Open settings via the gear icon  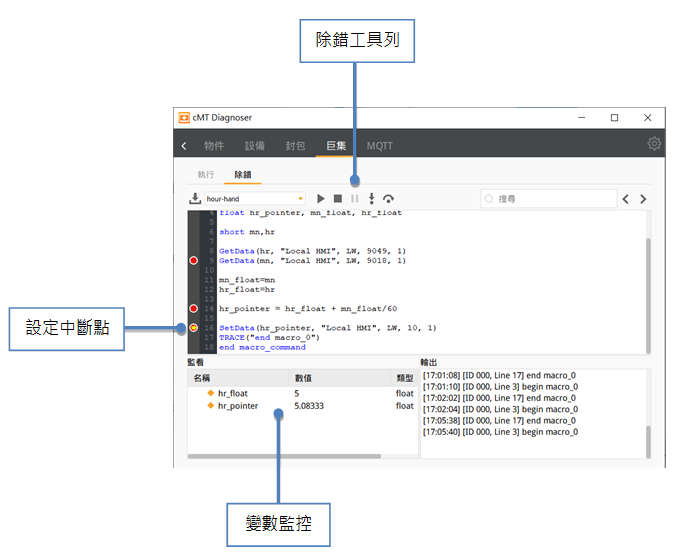point(654,144)
